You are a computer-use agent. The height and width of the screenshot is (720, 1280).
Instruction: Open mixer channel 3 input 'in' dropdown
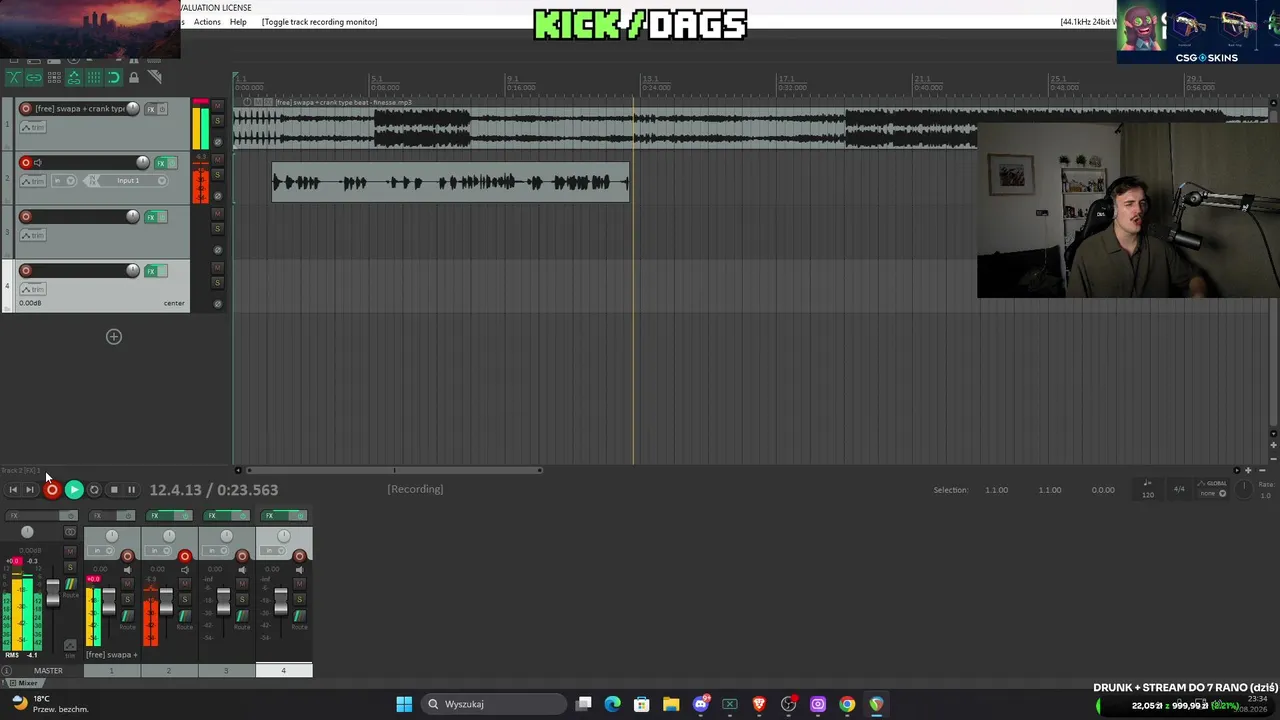pos(213,551)
